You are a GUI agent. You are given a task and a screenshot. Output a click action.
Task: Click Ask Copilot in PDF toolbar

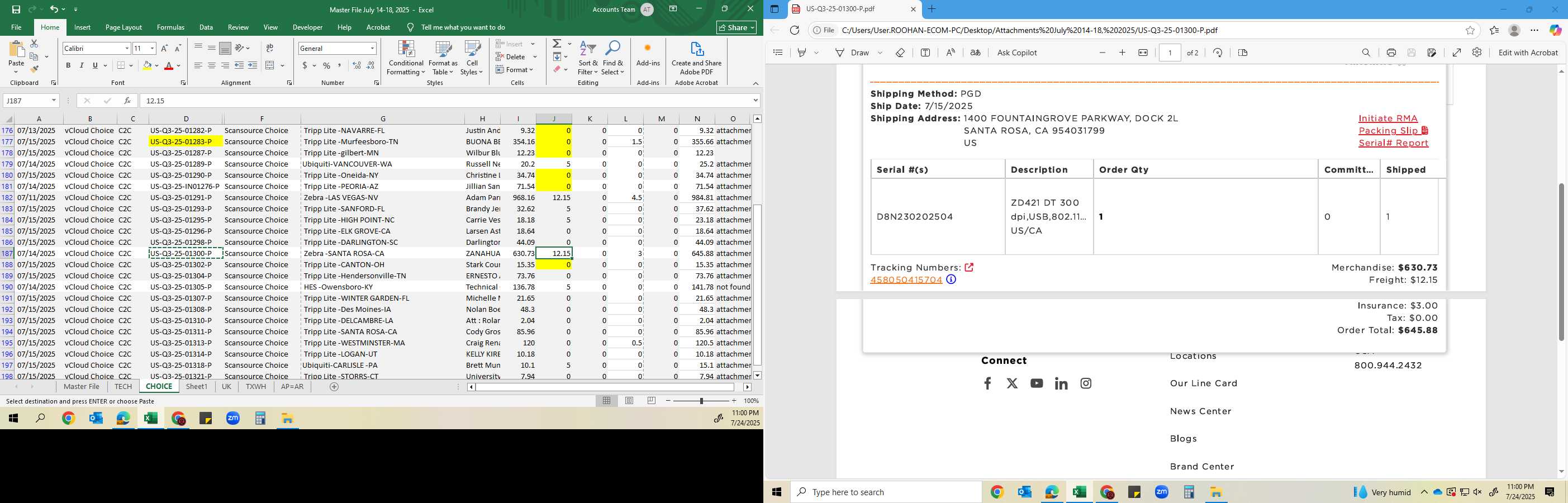1016,53
